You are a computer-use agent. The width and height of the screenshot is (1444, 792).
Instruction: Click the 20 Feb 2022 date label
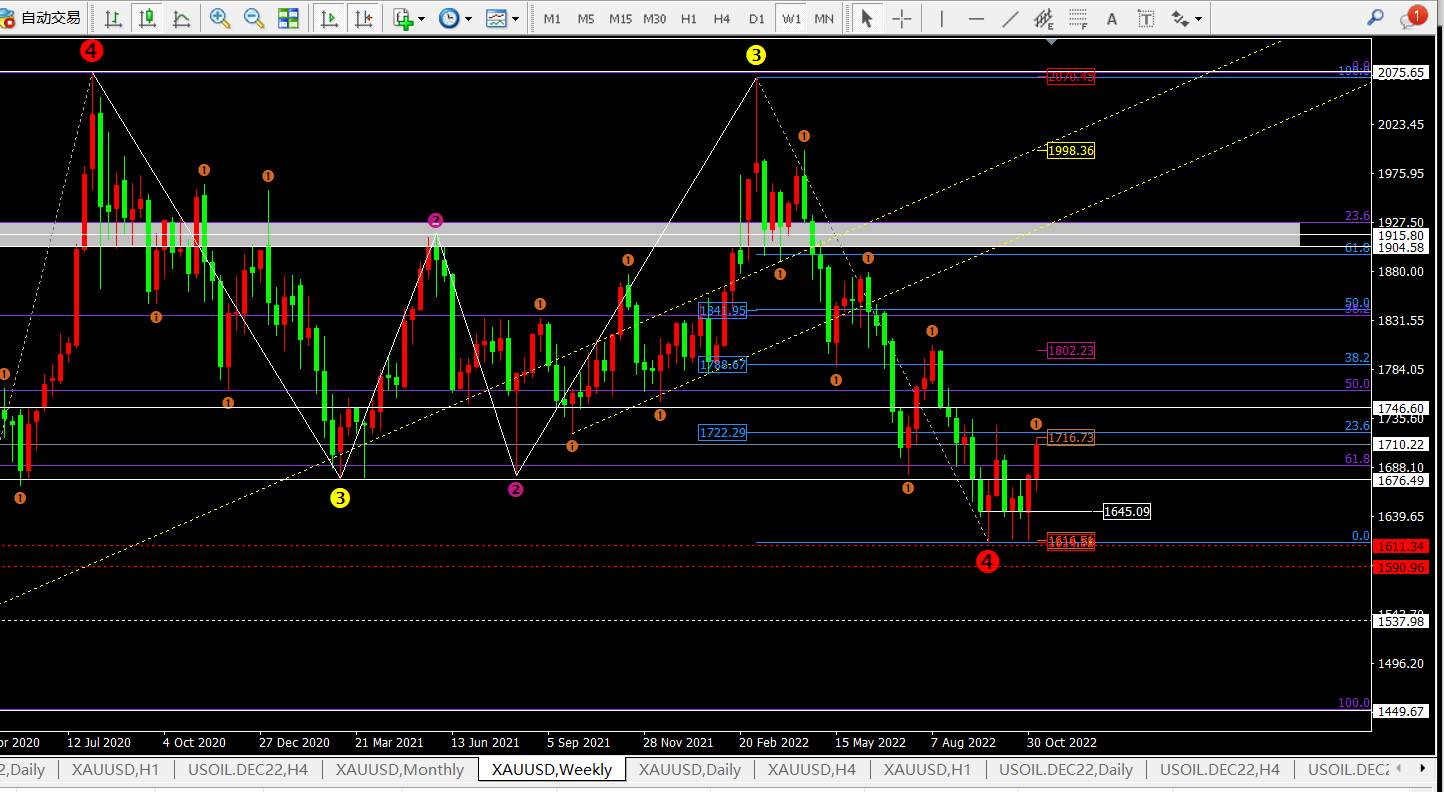(774, 743)
